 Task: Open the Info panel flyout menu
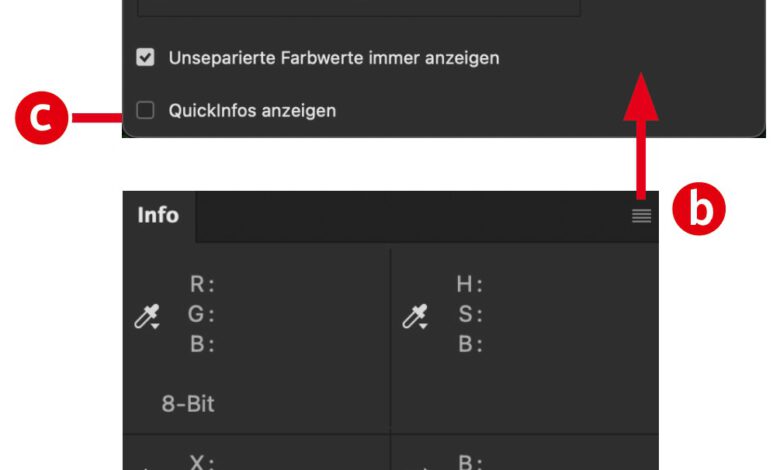(641, 216)
